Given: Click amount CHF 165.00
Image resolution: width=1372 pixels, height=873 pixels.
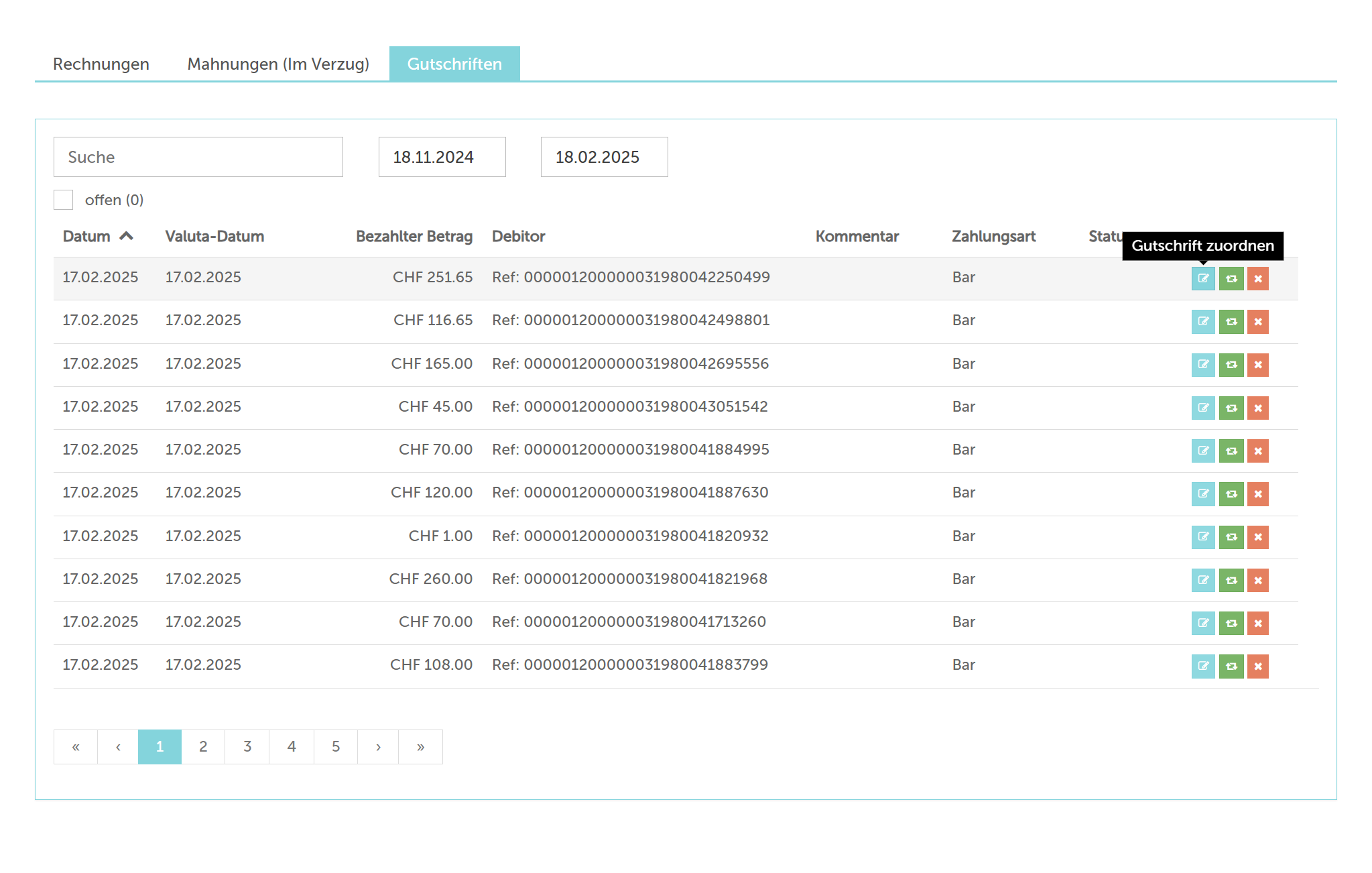Looking at the screenshot, I should click(432, 364).
